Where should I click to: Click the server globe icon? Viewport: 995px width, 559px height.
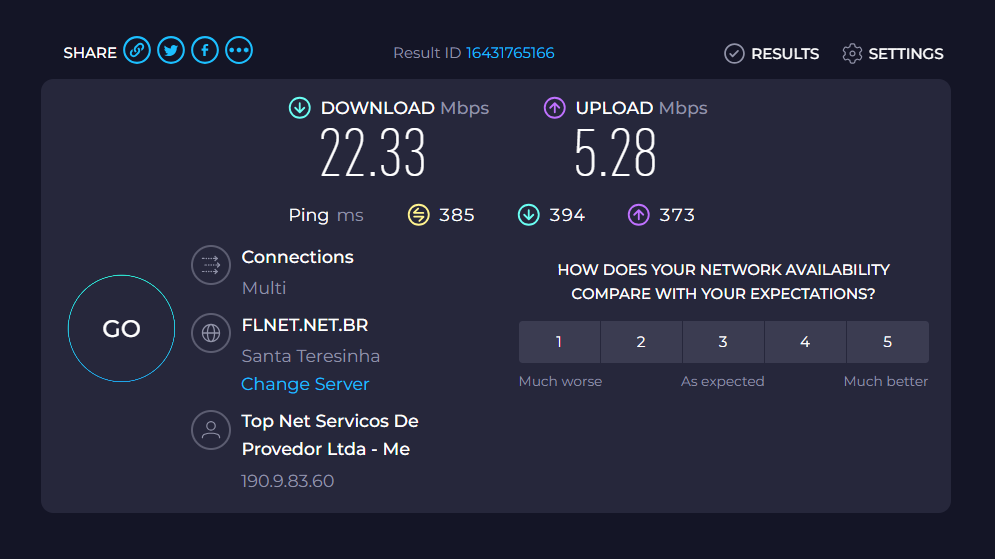[x=211, y=333]
